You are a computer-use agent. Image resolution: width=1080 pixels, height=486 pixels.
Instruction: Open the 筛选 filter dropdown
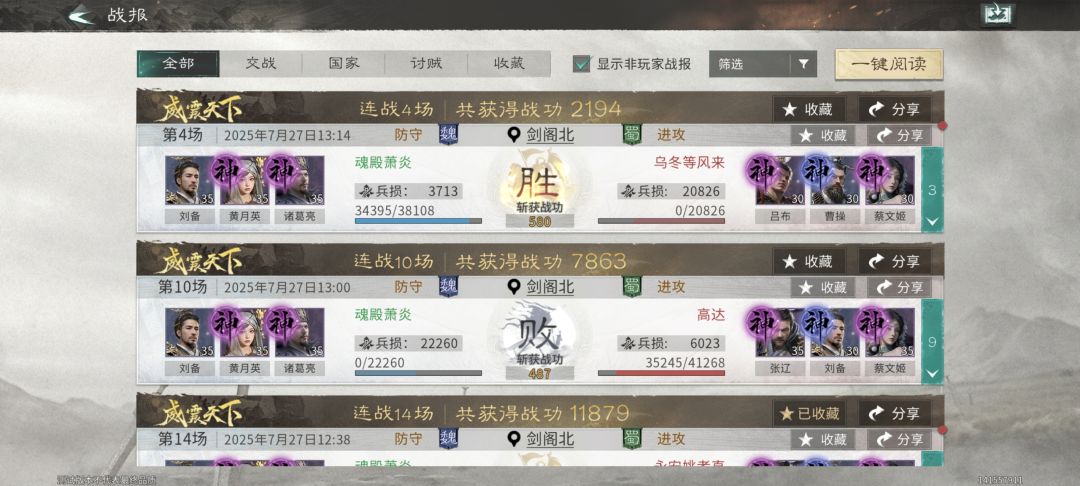[x=762, y=64]
